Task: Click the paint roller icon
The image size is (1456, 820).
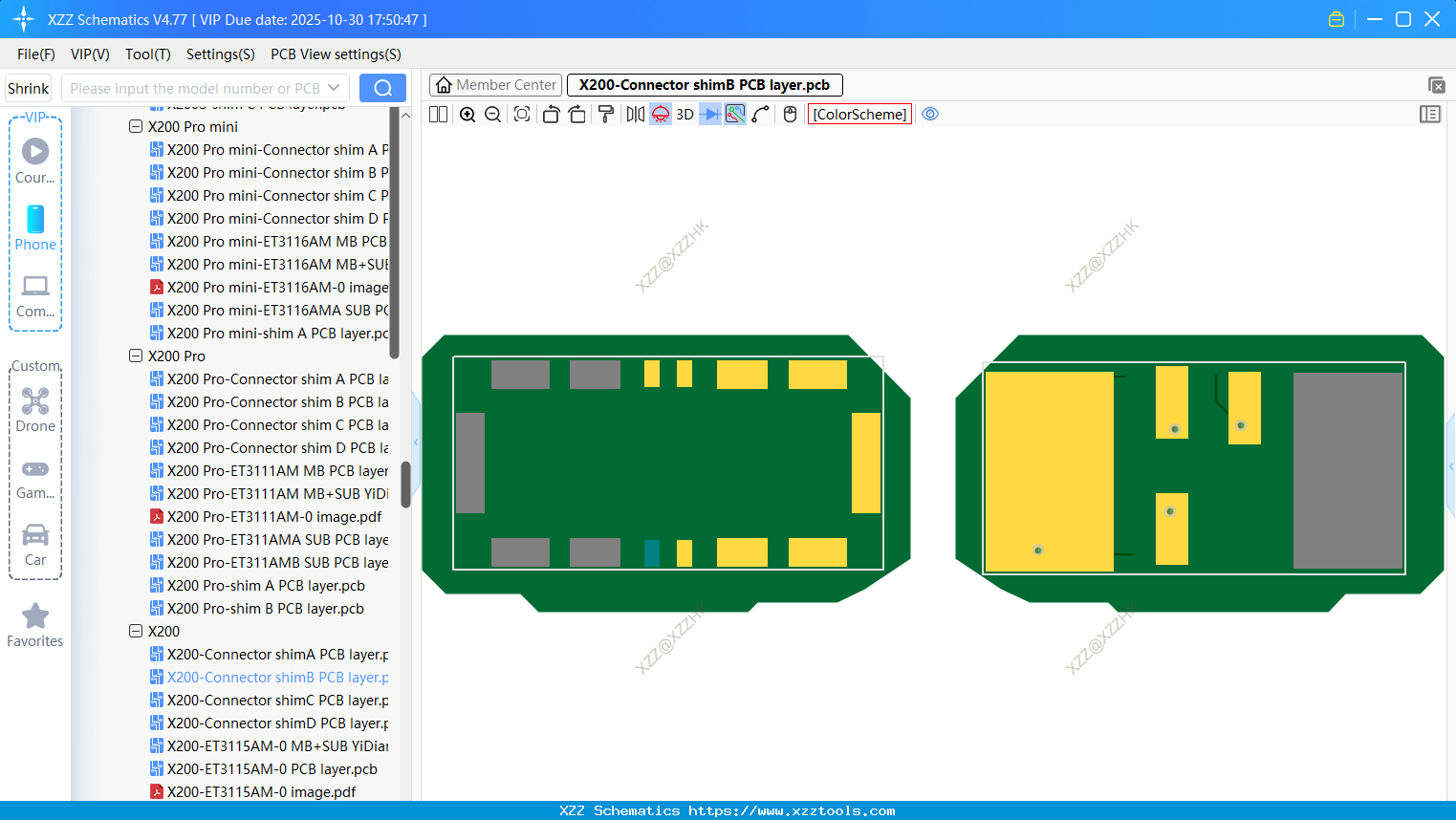Action: click(606, 115)
